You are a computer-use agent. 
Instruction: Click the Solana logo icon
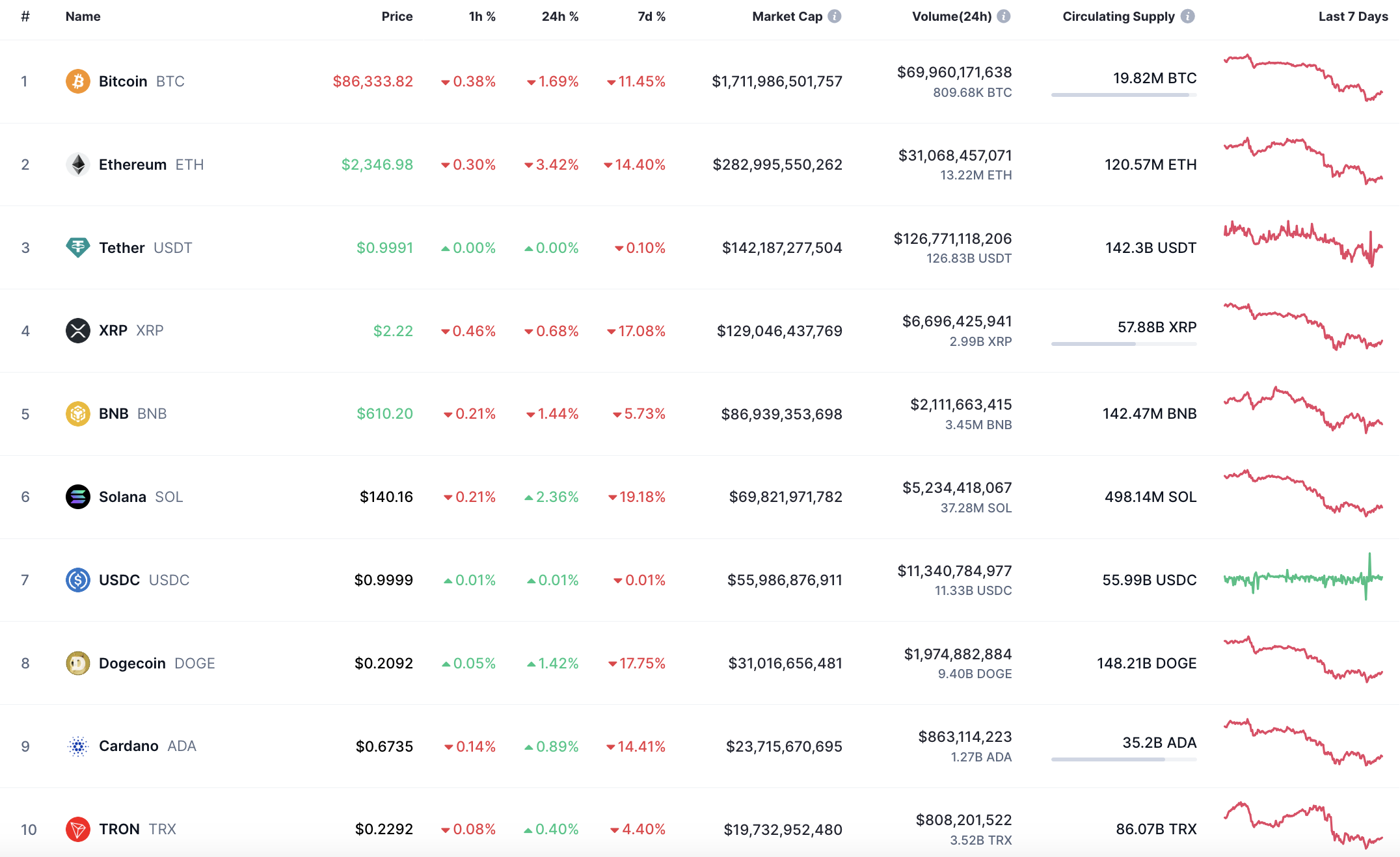point(77,497)
